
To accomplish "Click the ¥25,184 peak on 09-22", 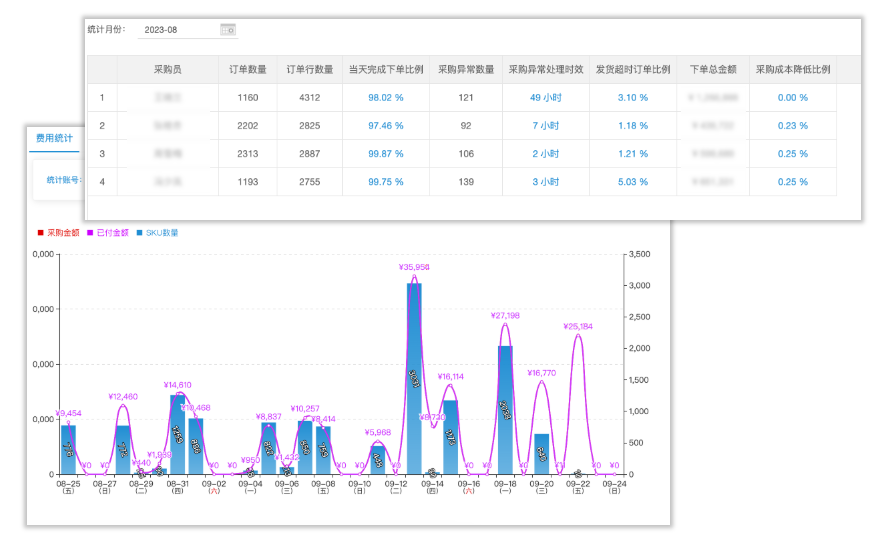I will tap(578, 326).
